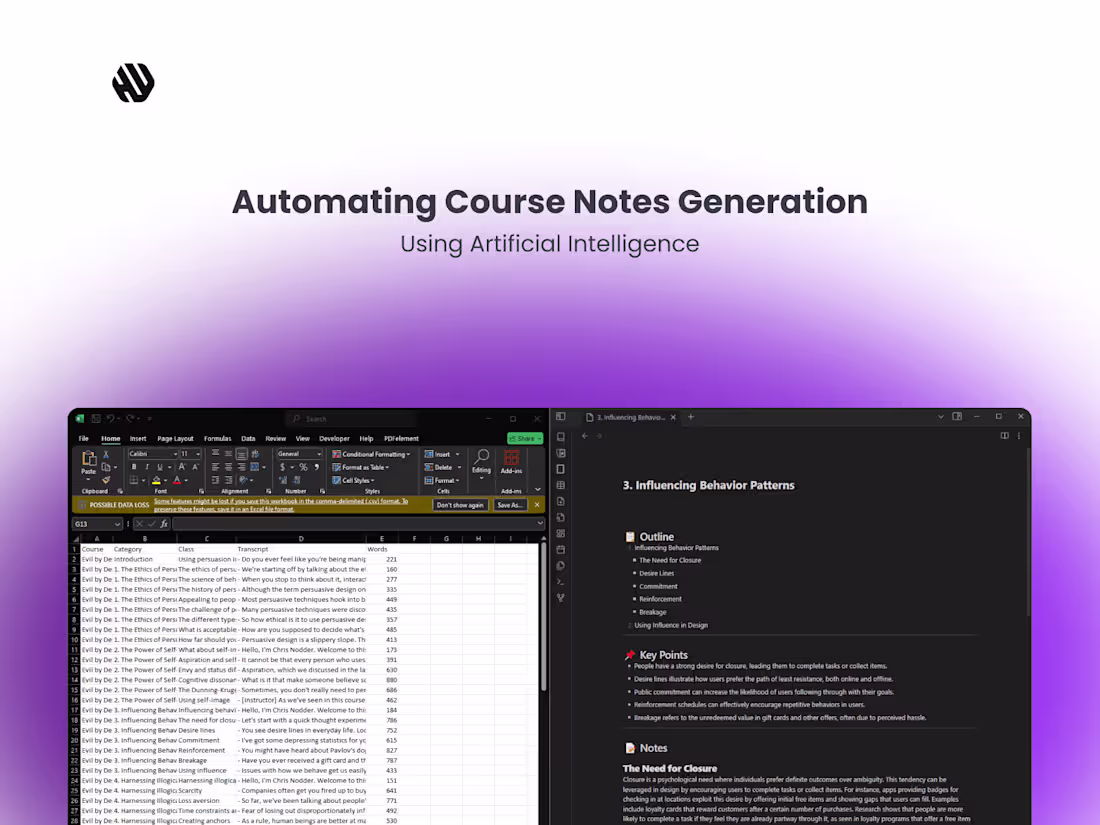Viewport: 1100px width, 825px height.
Task: Switch to the Formulas ribbon tab
Action: 217,438
